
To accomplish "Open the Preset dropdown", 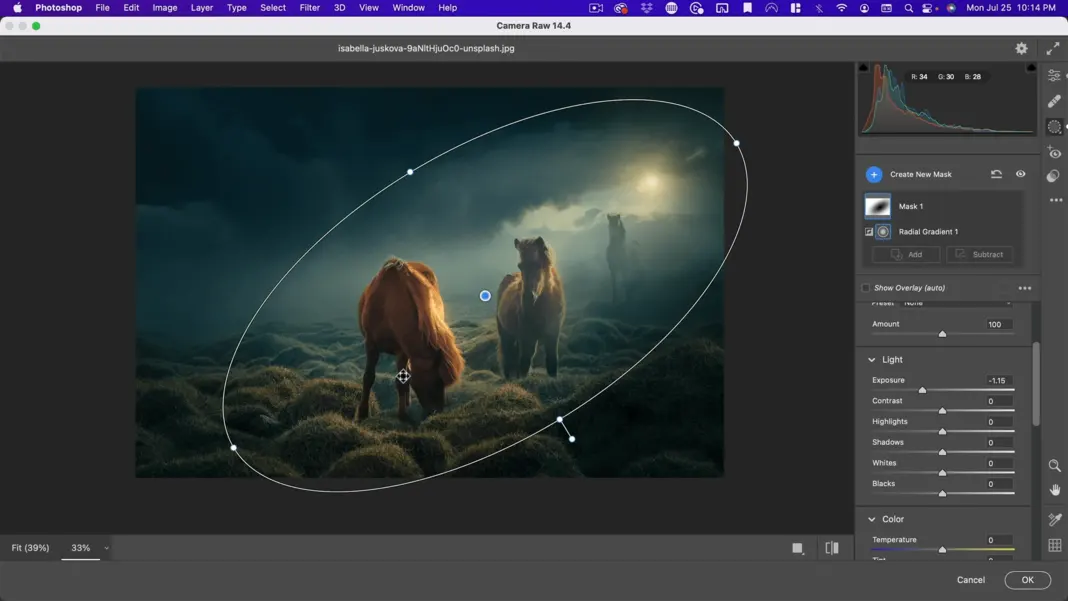I will (956, 303).
